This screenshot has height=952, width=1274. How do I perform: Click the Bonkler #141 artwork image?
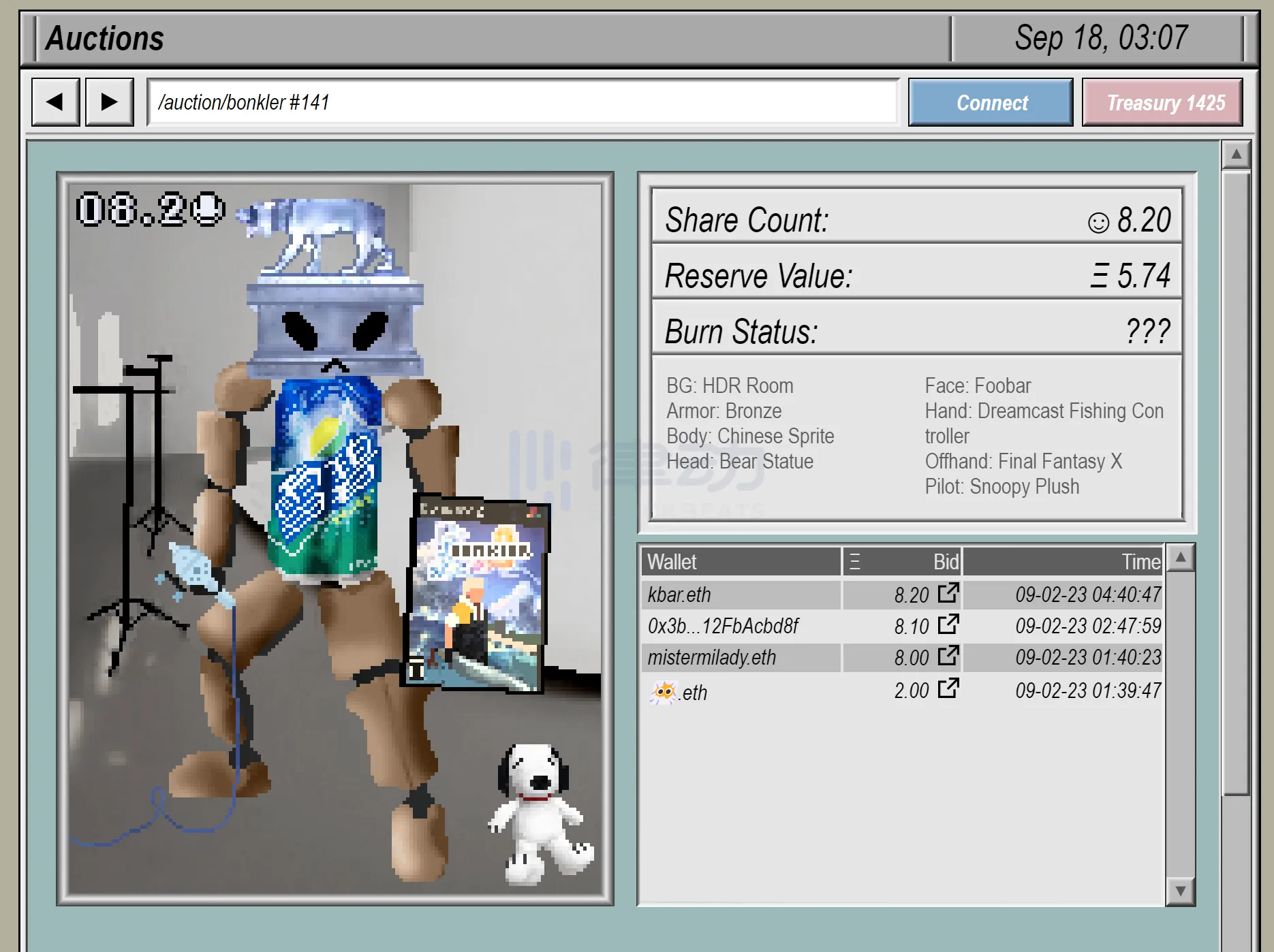[x=335, y=538]
